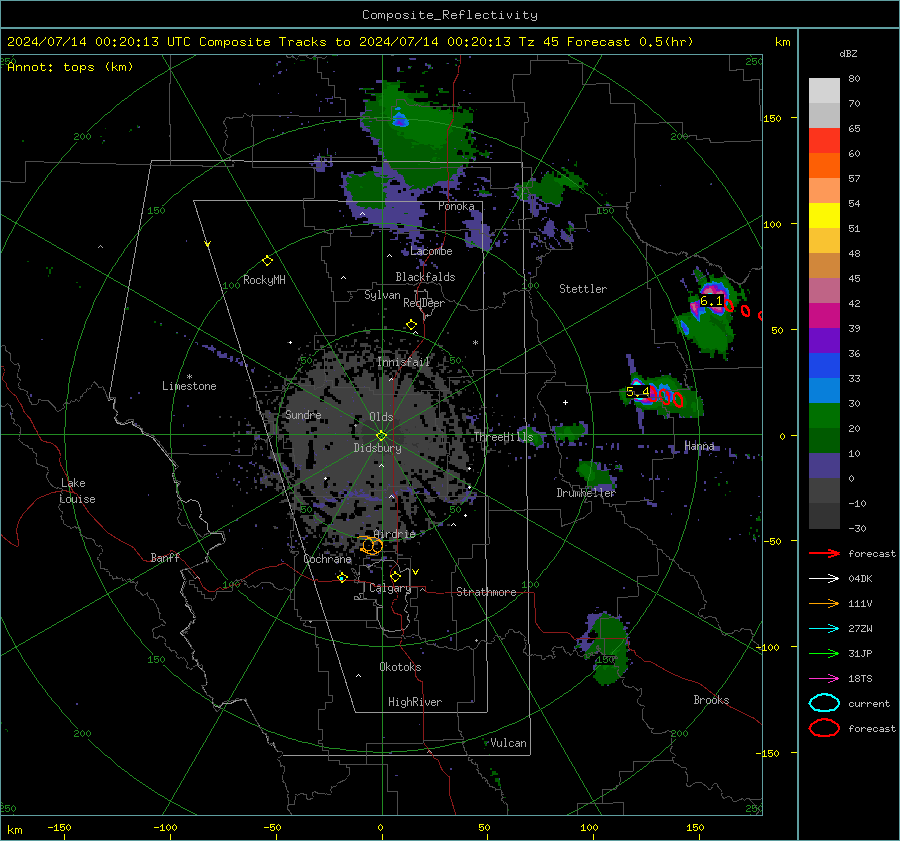Image resolution: width=900 pixels, height=841 pixels.
Task: Click the Olds city label
Action: (381, 417)
